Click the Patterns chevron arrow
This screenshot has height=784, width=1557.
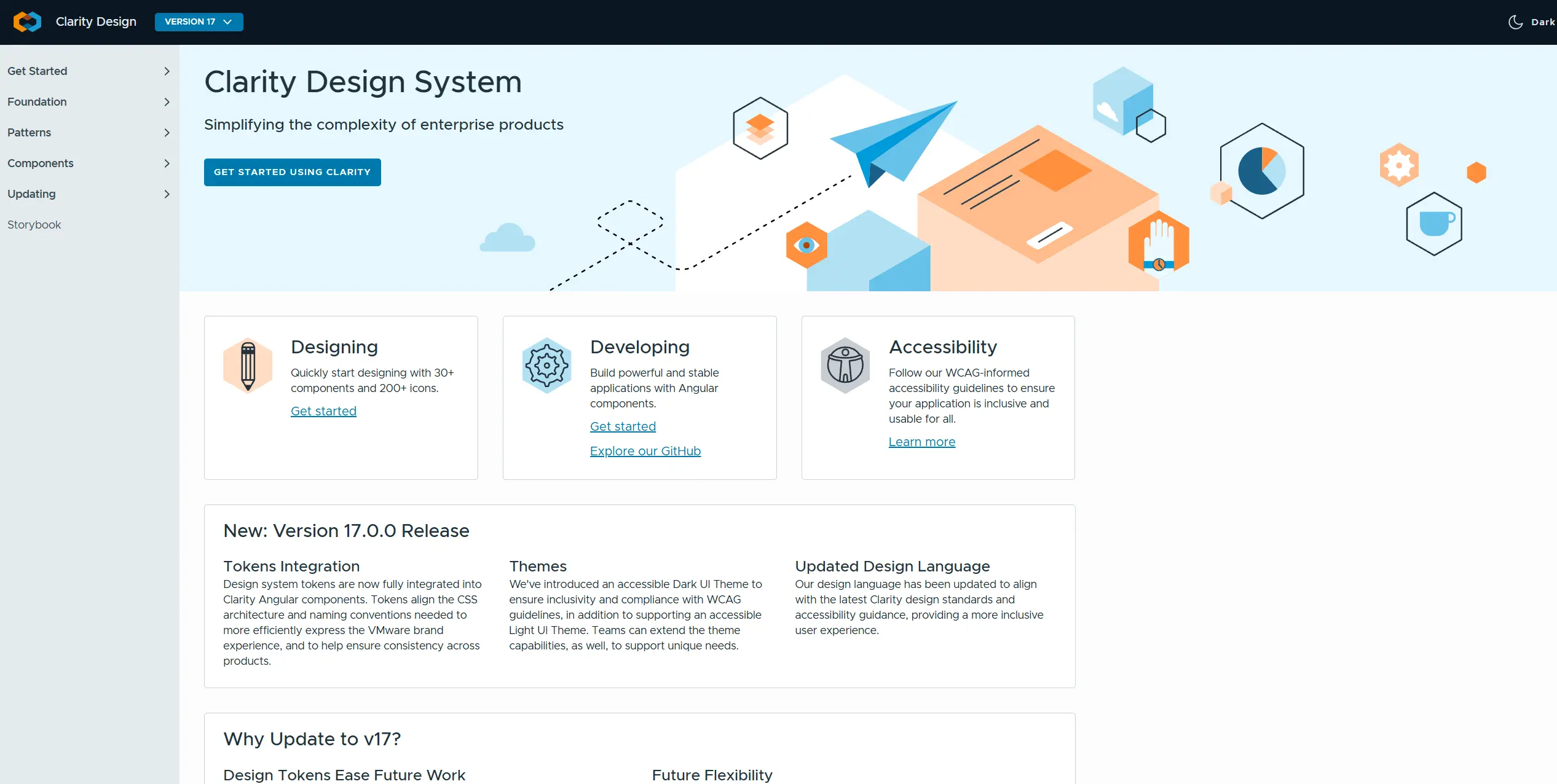[167, 133]
